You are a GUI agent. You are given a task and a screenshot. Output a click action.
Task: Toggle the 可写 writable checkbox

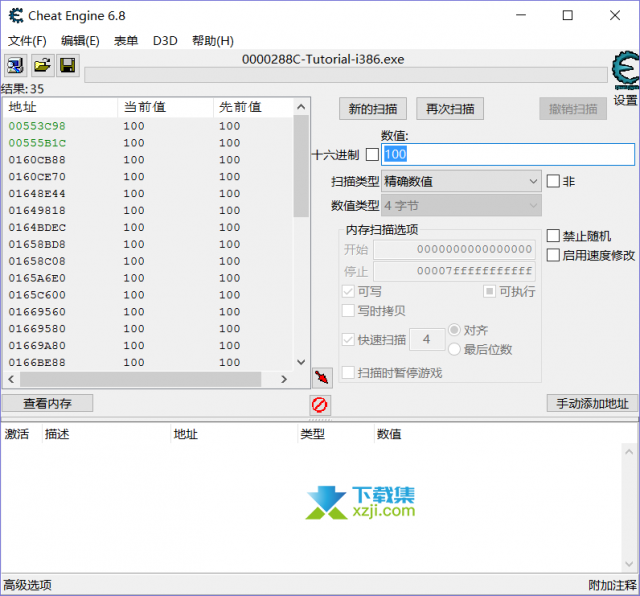pos(348,291)
